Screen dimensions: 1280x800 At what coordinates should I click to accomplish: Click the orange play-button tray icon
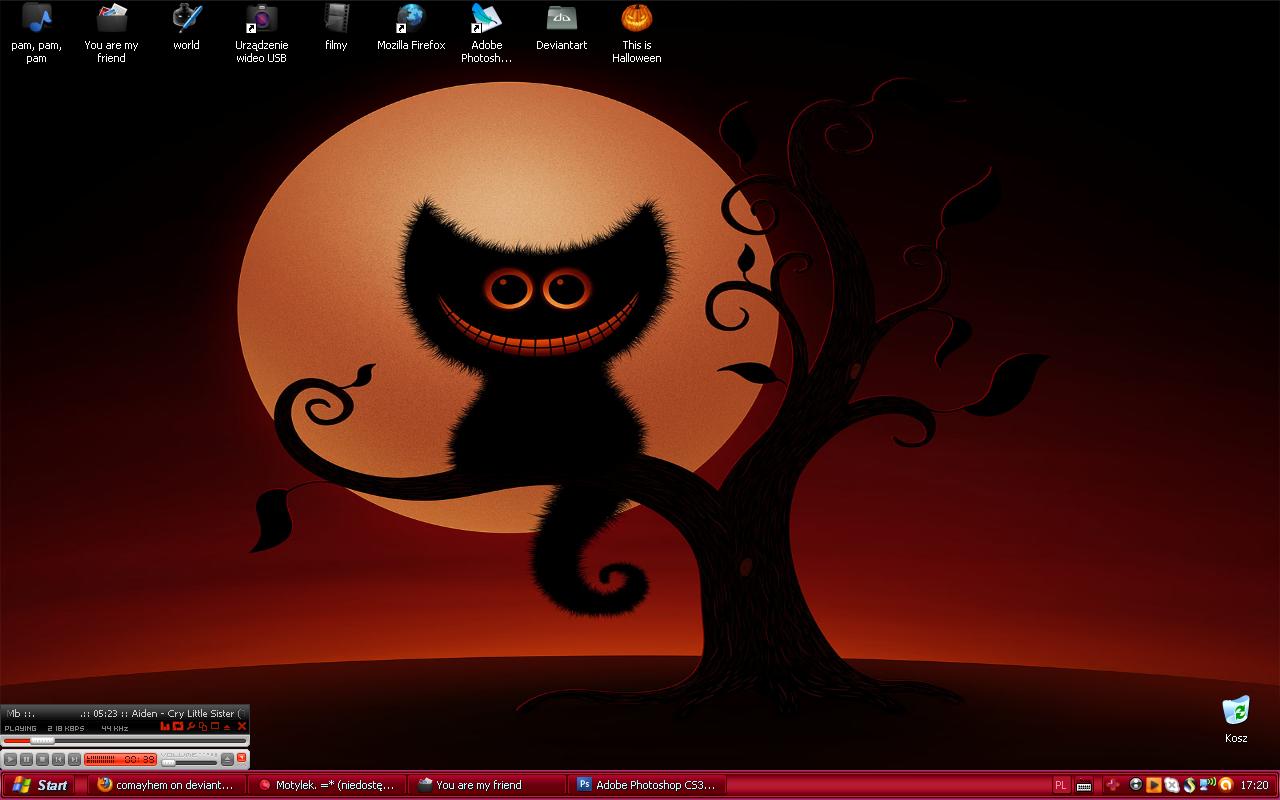pyautogui.click(x=1154, y=785)
